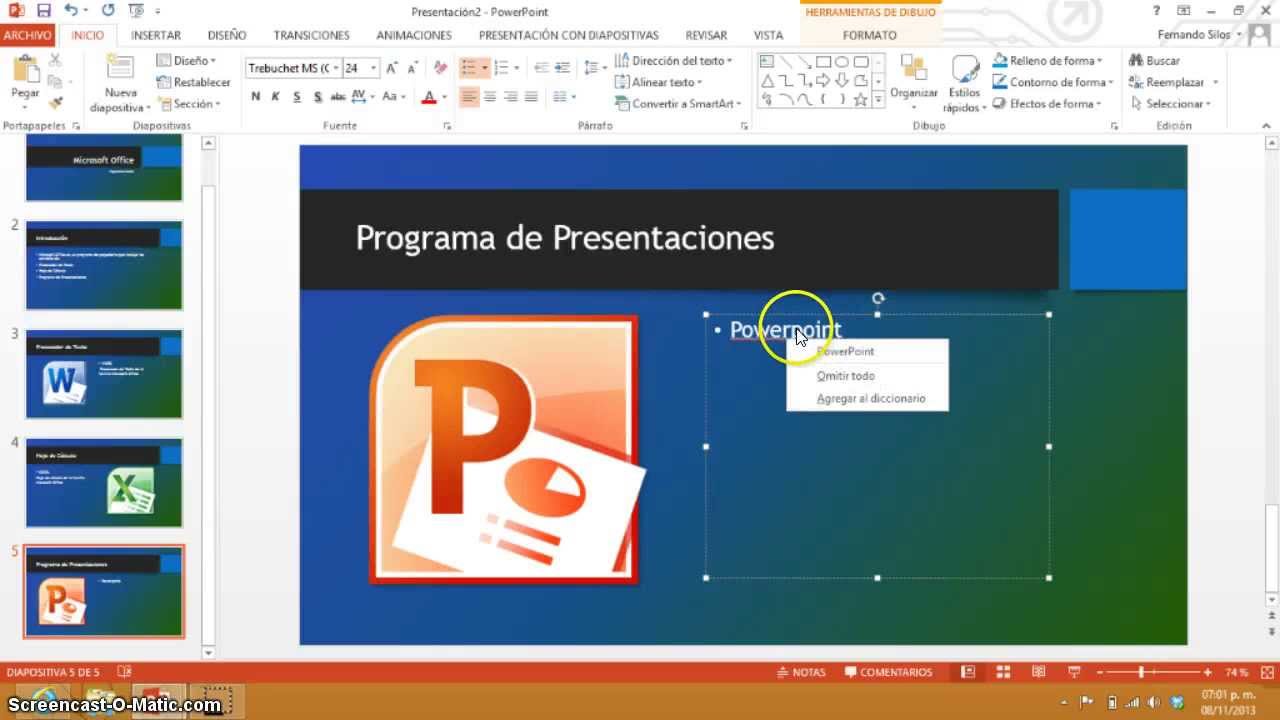Apply strikethrough with the abc icon

[x=338, y=97]
